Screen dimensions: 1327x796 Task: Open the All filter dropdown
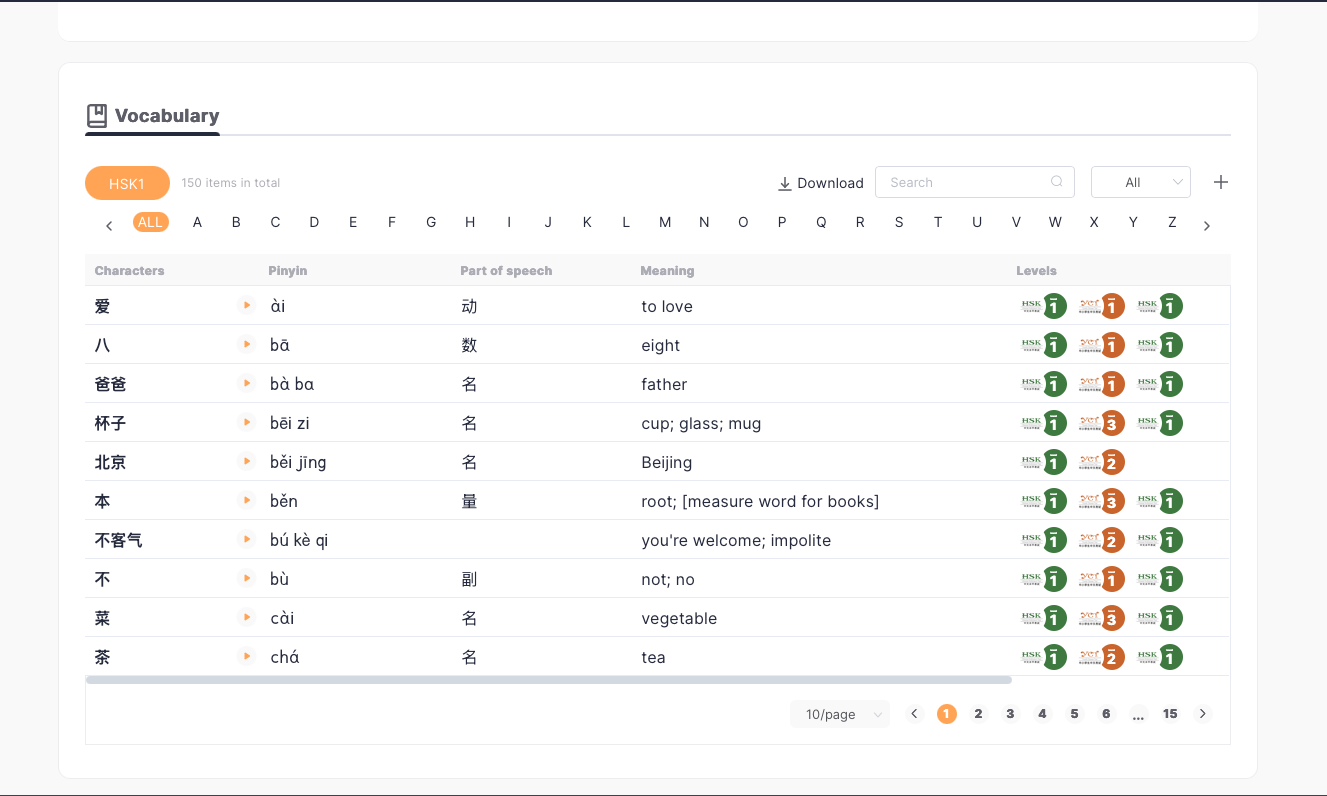point(1141,182)
